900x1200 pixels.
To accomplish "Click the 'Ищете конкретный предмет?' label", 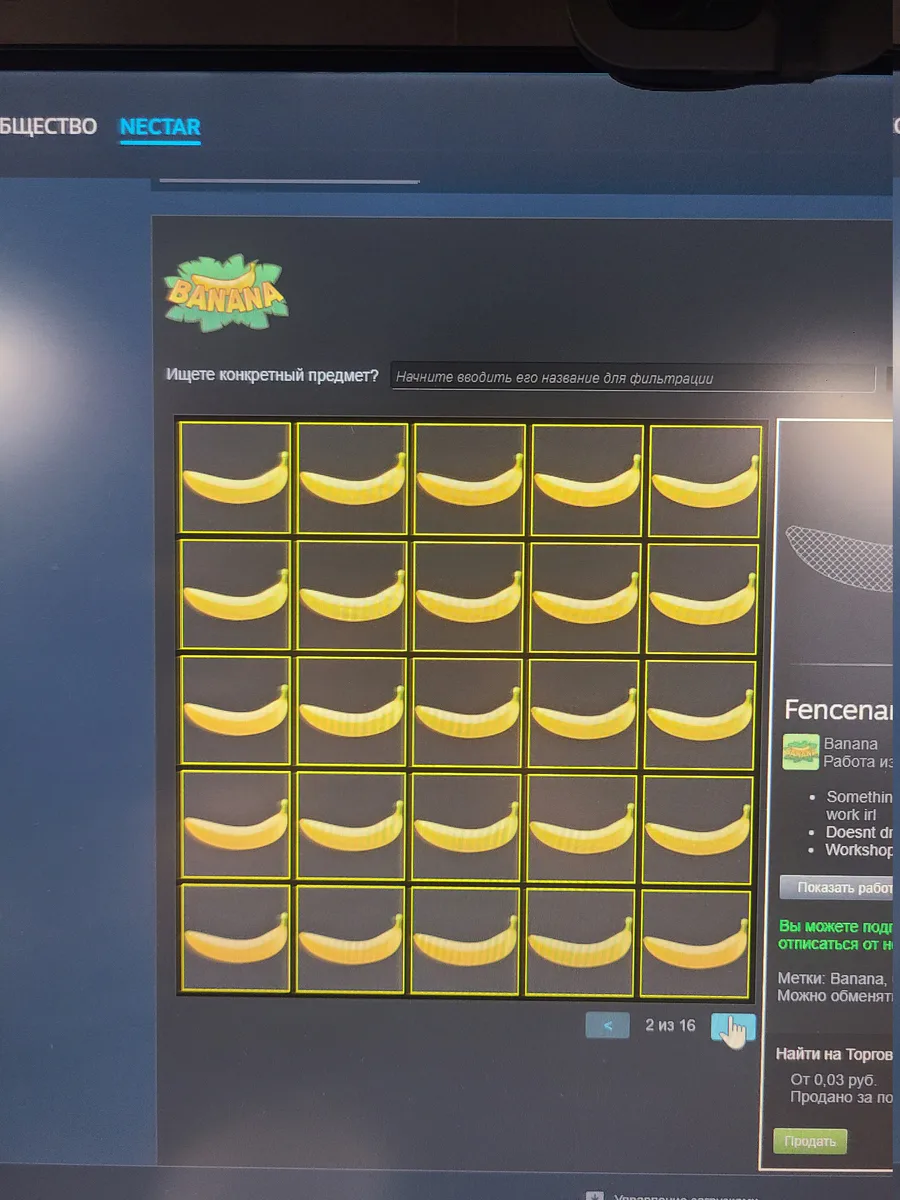I will coord(272,376).
